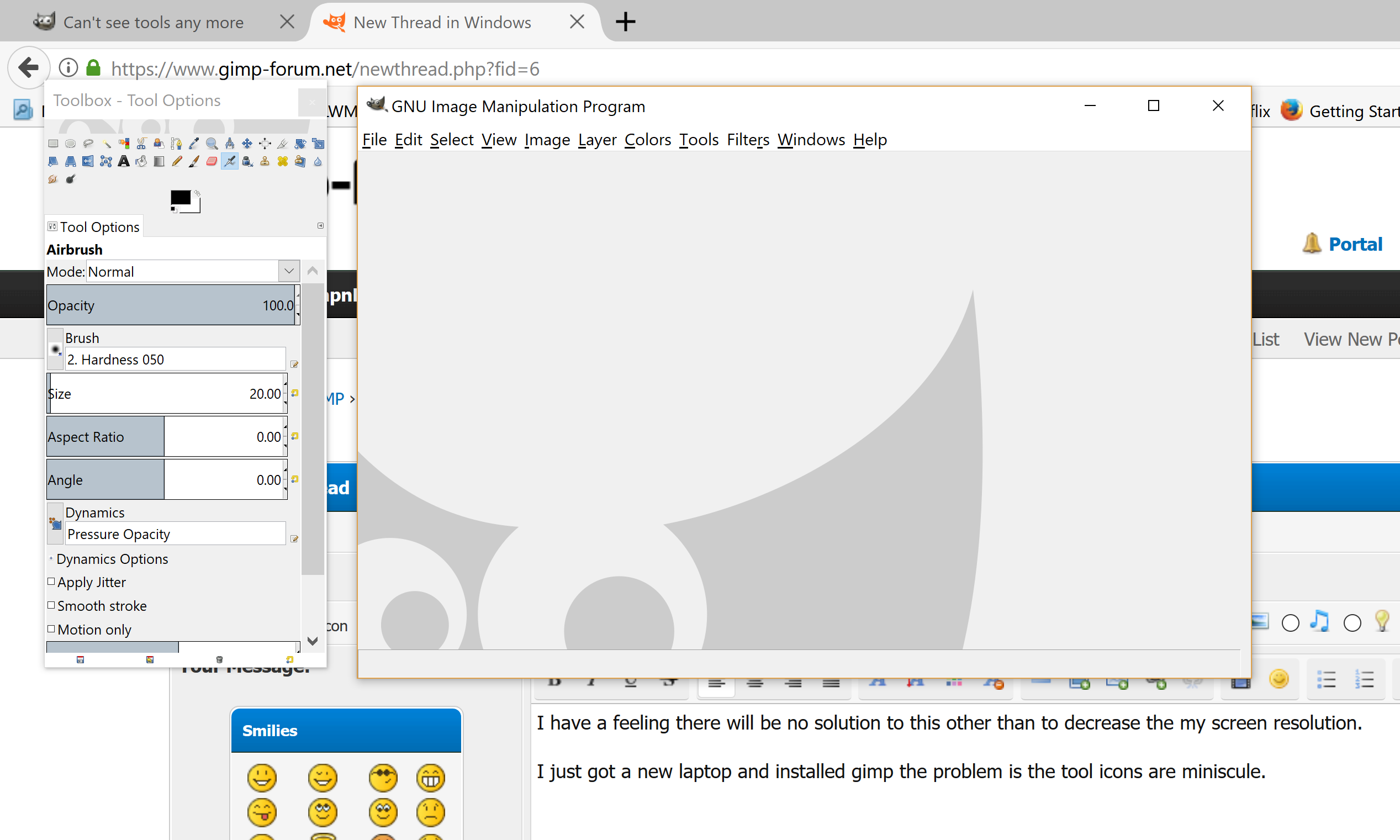Screen dimensions: 1400x840
Task: Click the brush name input field
Action: pyautogui.click(x=175, y=360)
